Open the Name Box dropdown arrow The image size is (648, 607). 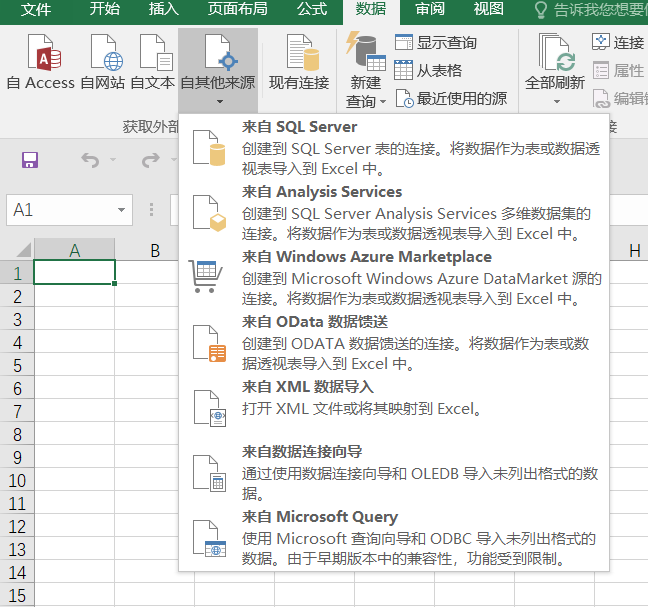[x=121, y=210]
